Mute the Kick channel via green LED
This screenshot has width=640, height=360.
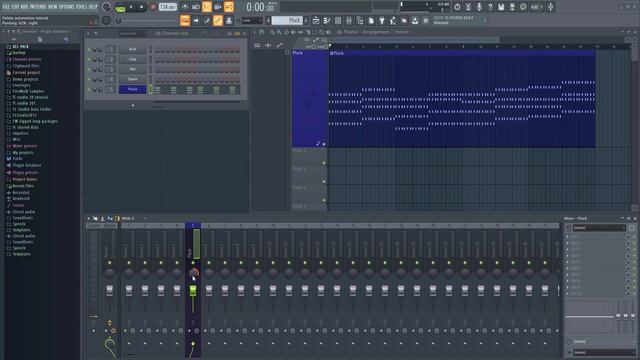click(89, 49)
